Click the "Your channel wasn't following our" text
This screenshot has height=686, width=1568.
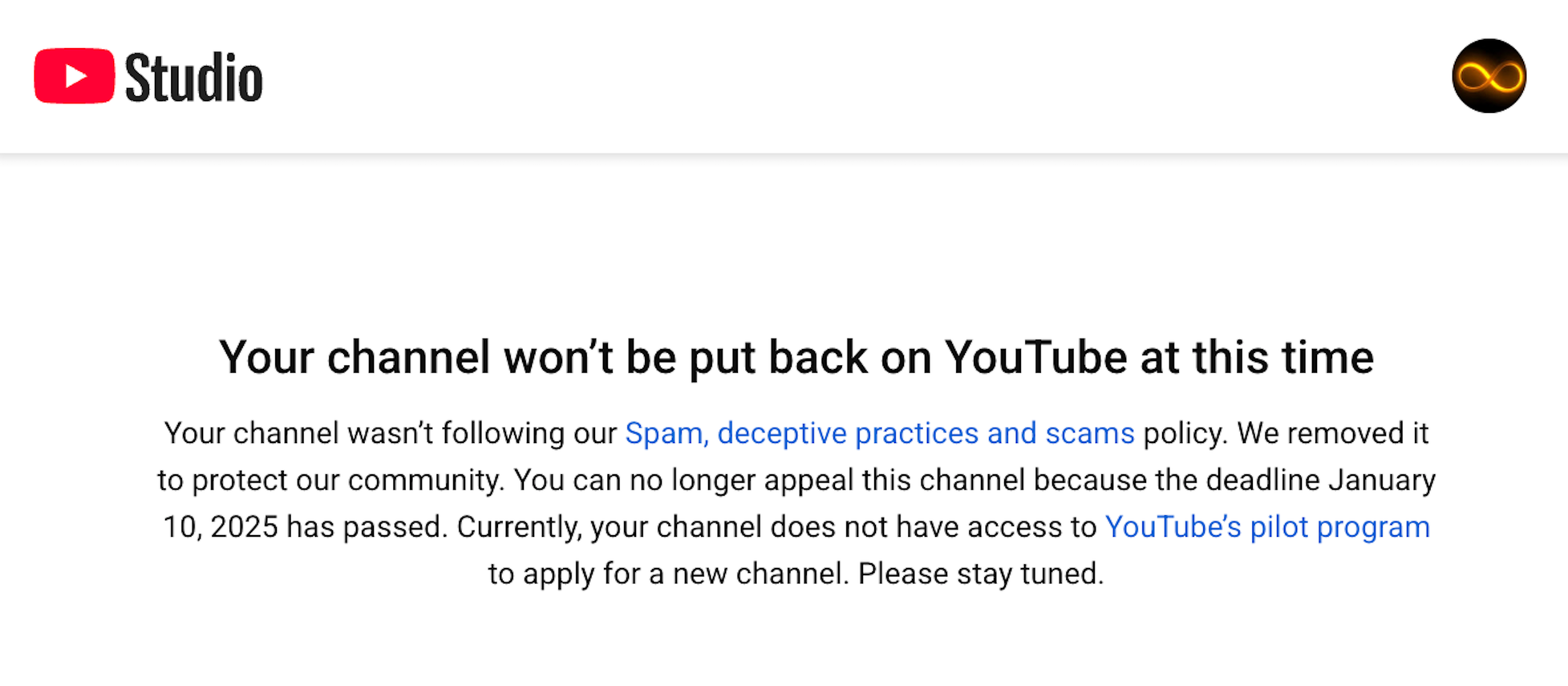[390, 433]
